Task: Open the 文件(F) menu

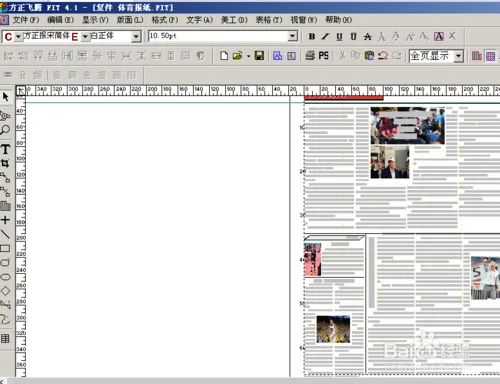Action: (x=26, y=20)
